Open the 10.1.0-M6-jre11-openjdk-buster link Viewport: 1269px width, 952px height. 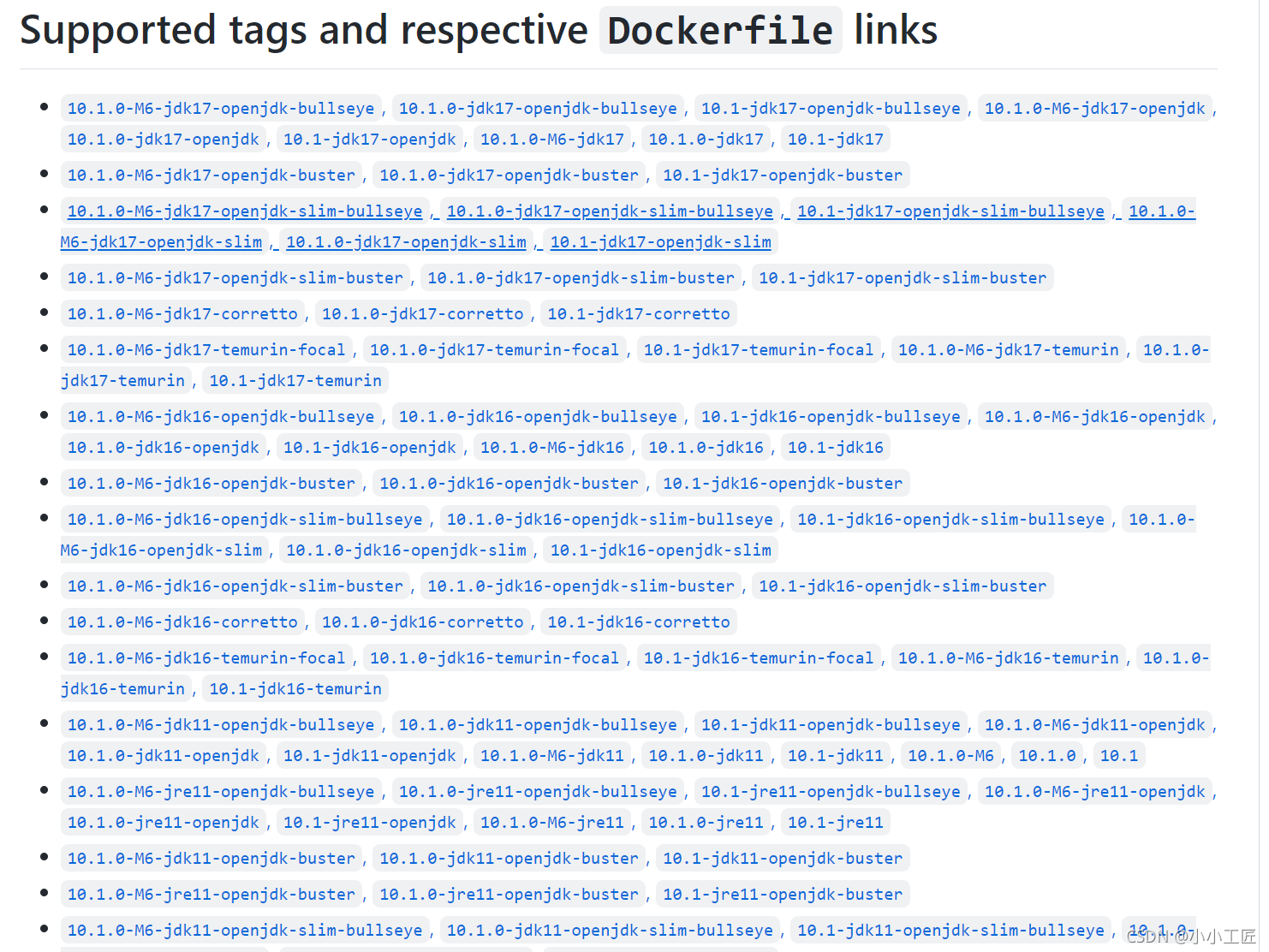[211, 895]
